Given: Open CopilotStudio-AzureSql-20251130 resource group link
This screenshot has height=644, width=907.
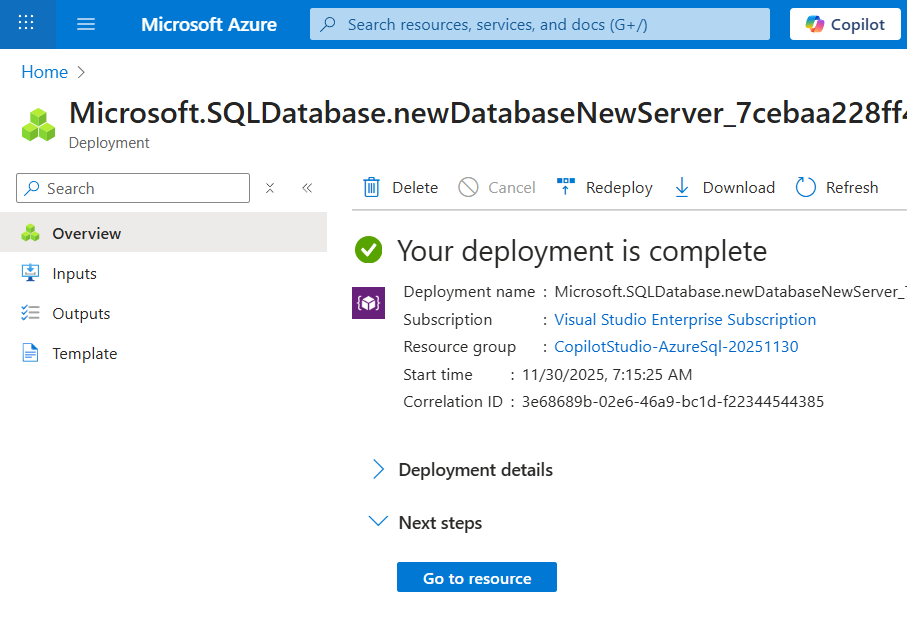Looking at the screenshot, I should (676, 347).
